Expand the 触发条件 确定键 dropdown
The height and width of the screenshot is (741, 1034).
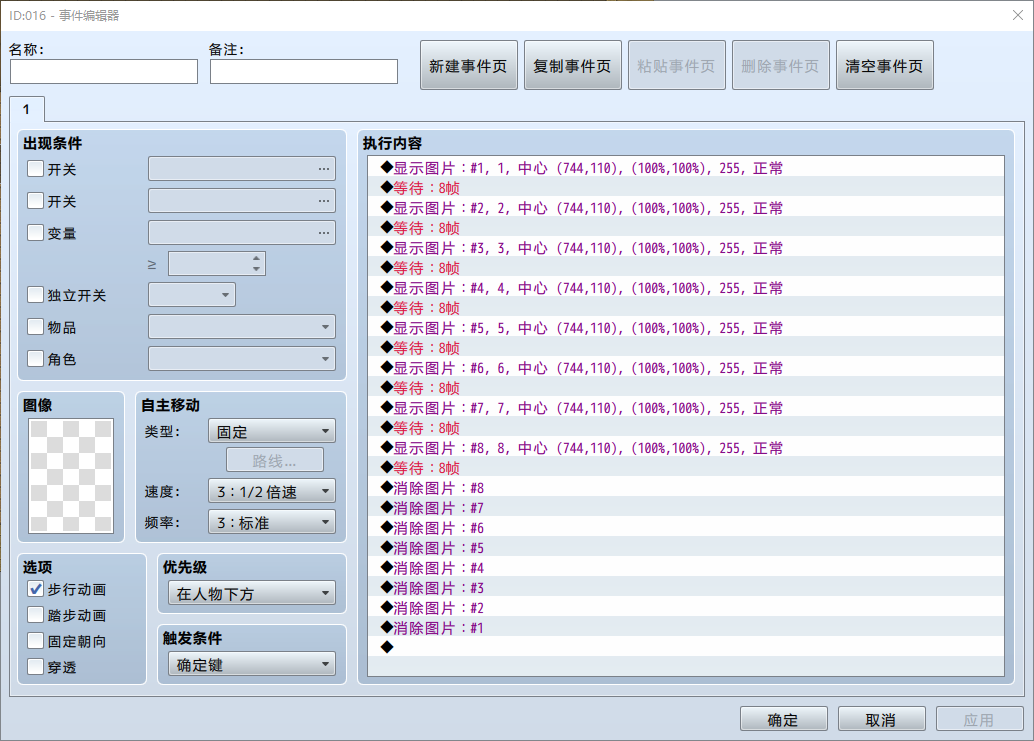tap(252, 665)
